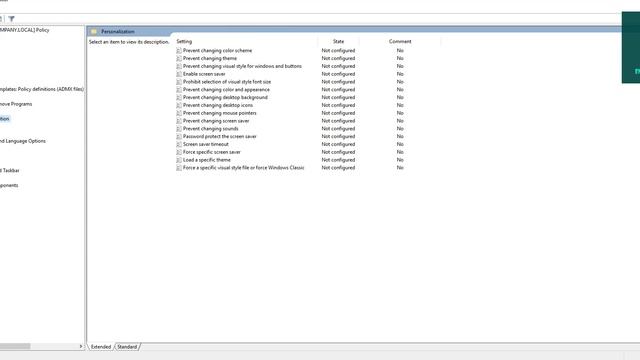Click Comment value No for Prevent changing theme
Screen dimensions: 640x360
tap(400, 58)
